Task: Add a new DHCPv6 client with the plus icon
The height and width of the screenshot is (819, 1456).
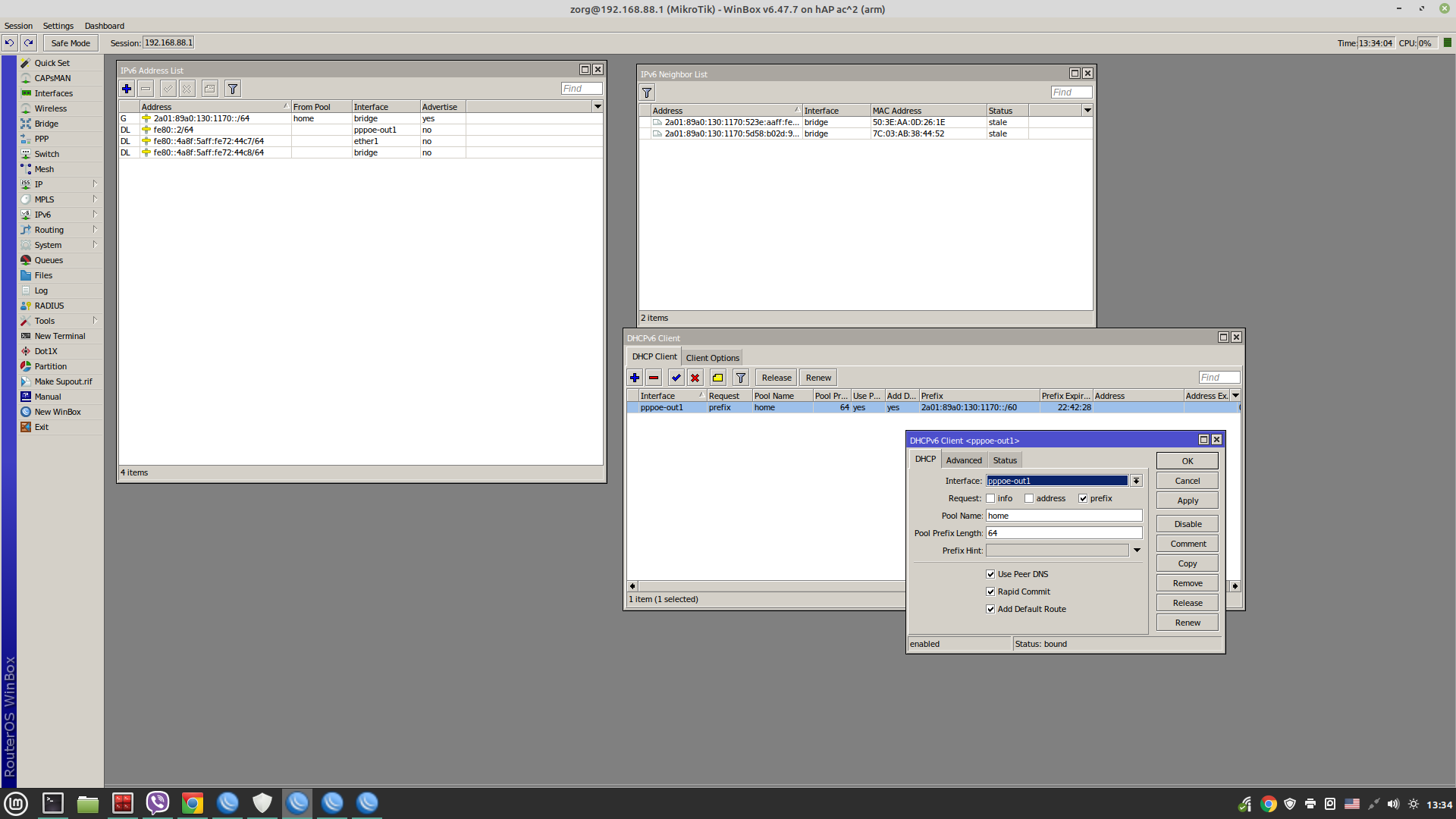Action: (x=635, y=378)
